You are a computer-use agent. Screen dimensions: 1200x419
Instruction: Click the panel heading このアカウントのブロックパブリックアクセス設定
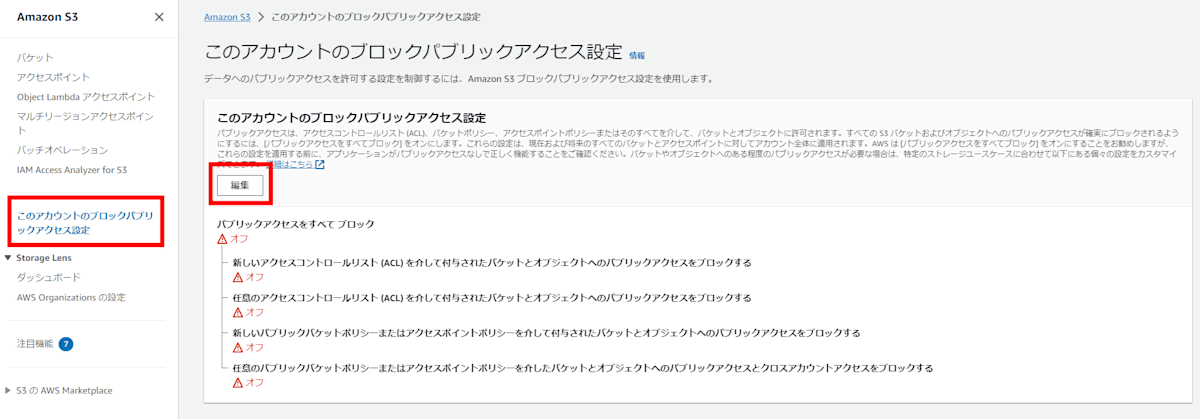pyautogui.click(x=351, y=118)
